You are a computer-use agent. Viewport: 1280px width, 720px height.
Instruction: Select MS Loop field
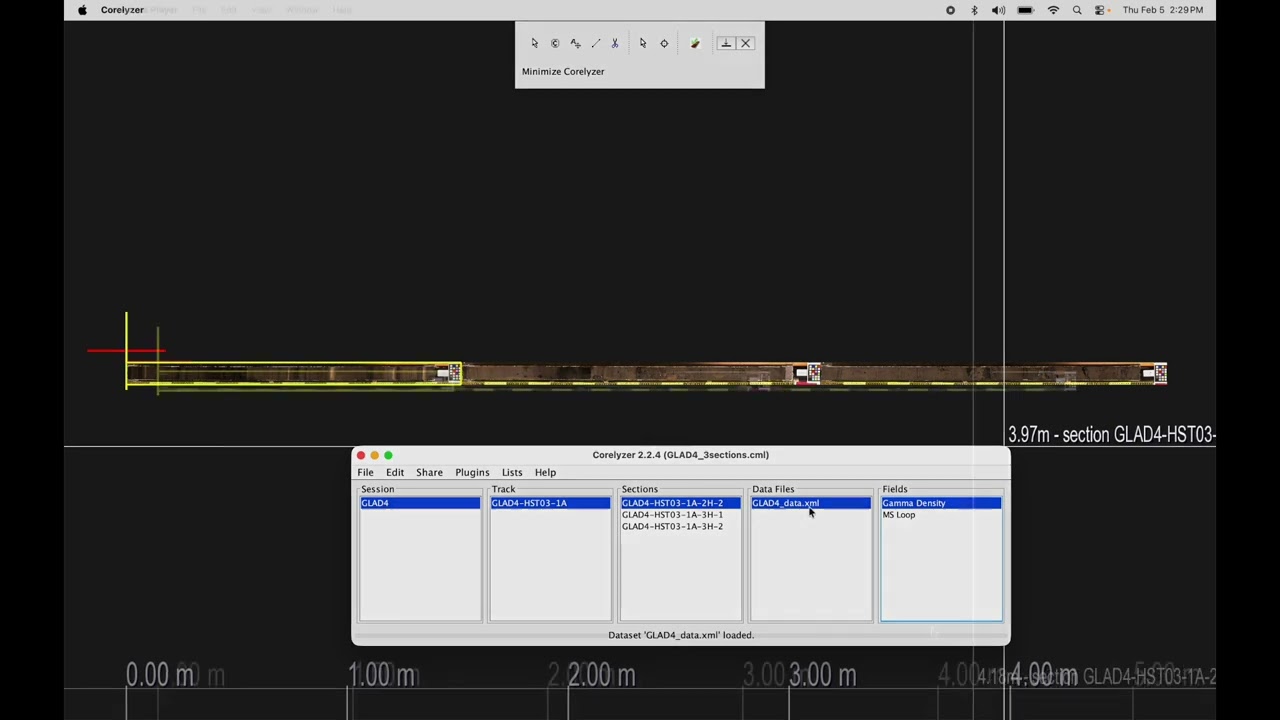[940, 515]
